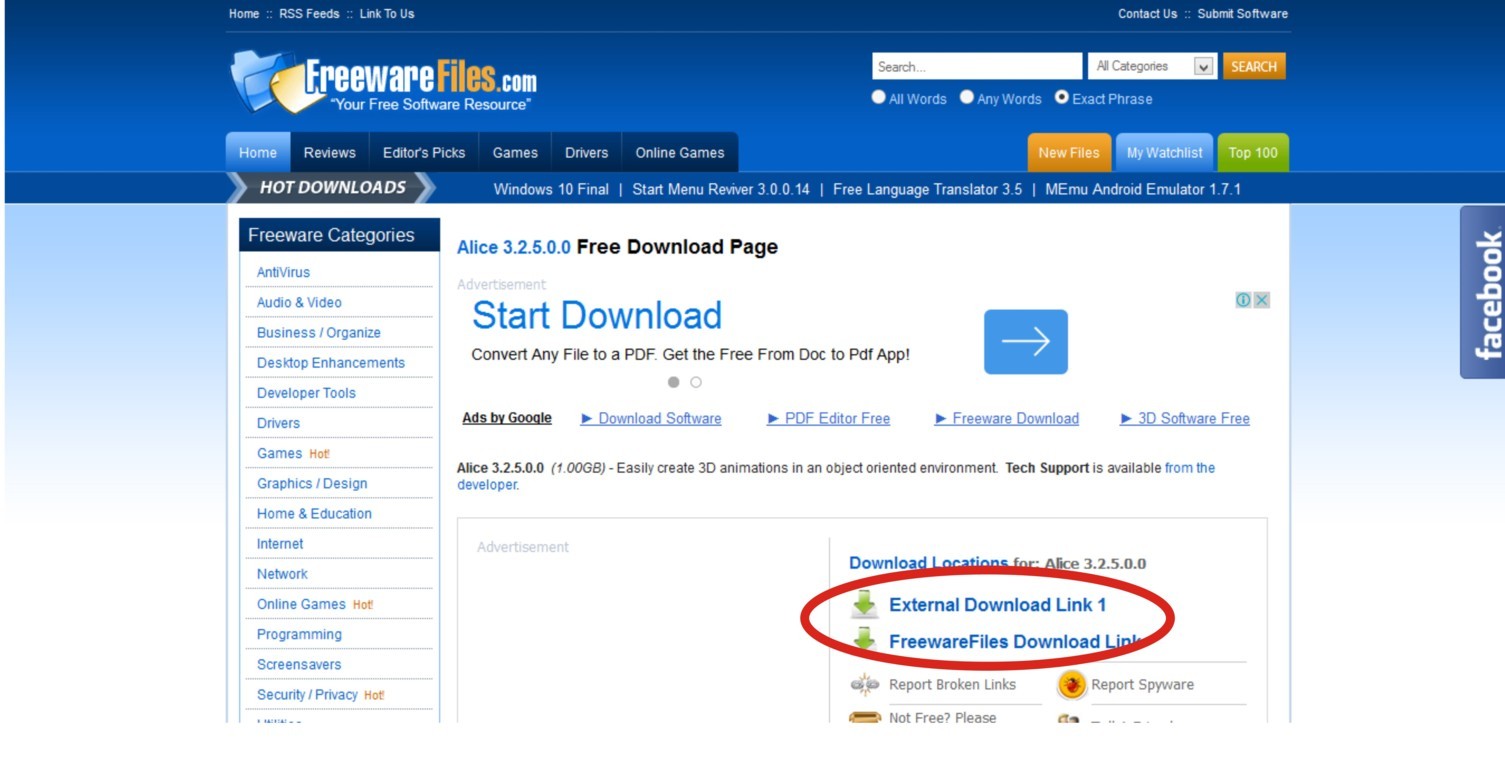Image resolution: width=1505 pixels, height=768 pixels.
Task: Open the Games tab in navigation
Action: [515, 153]
